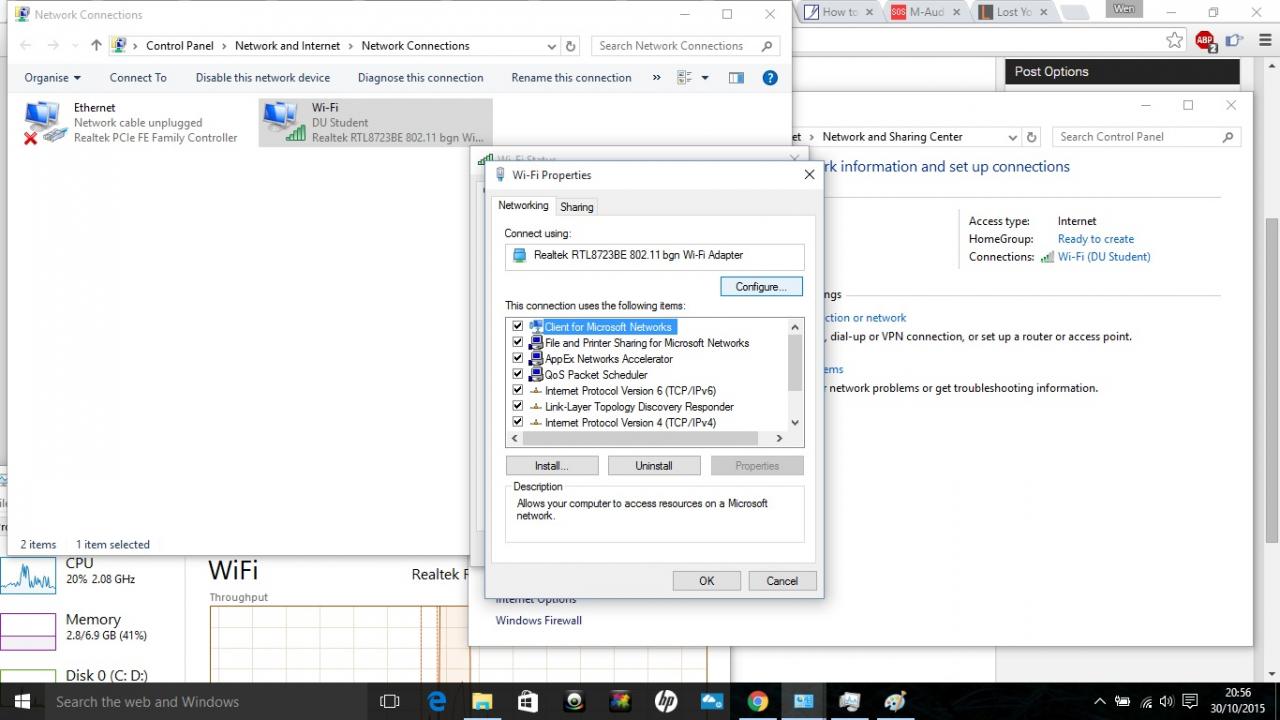Switch to the Sharing tab
Image resolution: width=1280 pixels, height=720 pixels.
577,206
